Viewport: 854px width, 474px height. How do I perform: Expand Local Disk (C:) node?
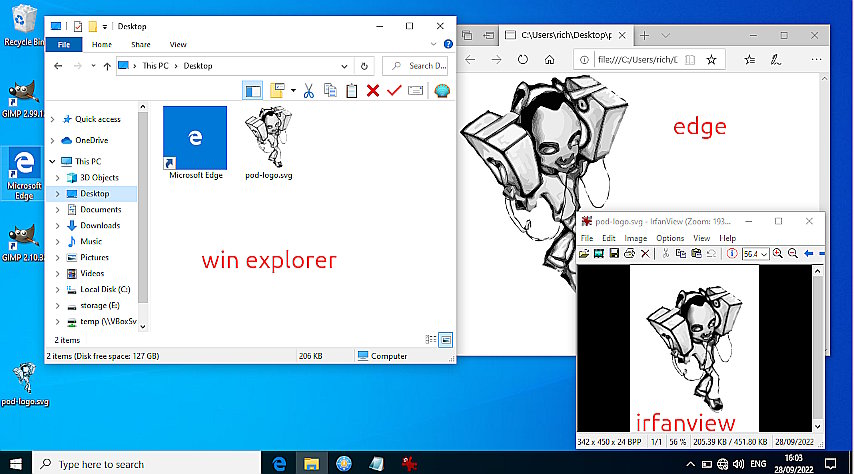click(x=58, y=289)
